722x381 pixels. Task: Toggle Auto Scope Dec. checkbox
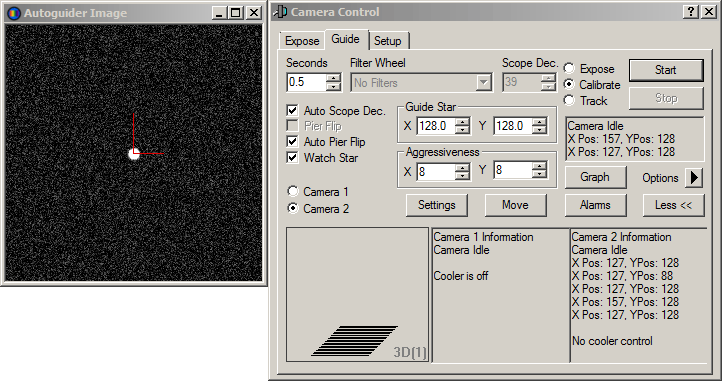(x=292, y=111)
